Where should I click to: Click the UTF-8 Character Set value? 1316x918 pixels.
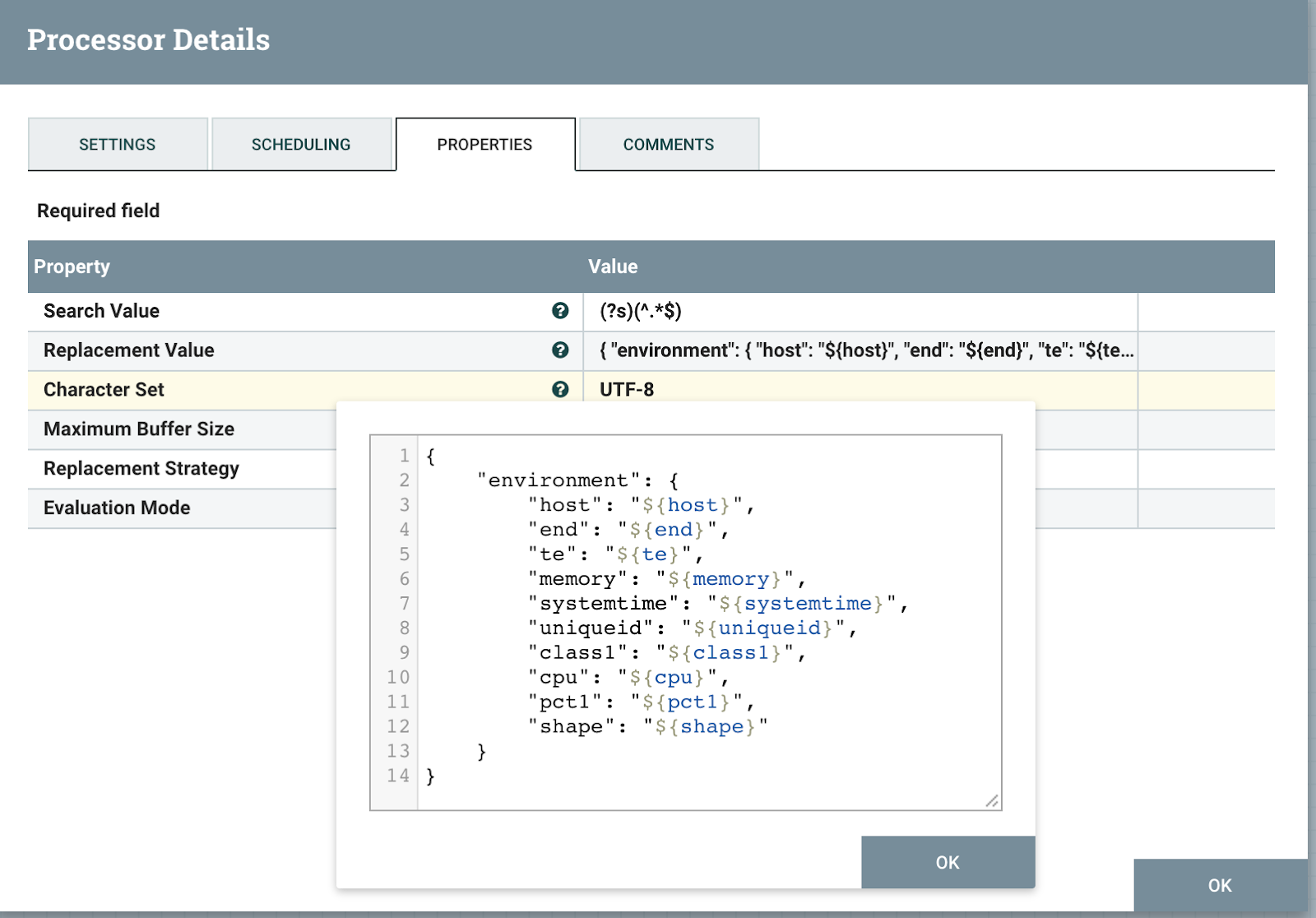tap(627, 390)
